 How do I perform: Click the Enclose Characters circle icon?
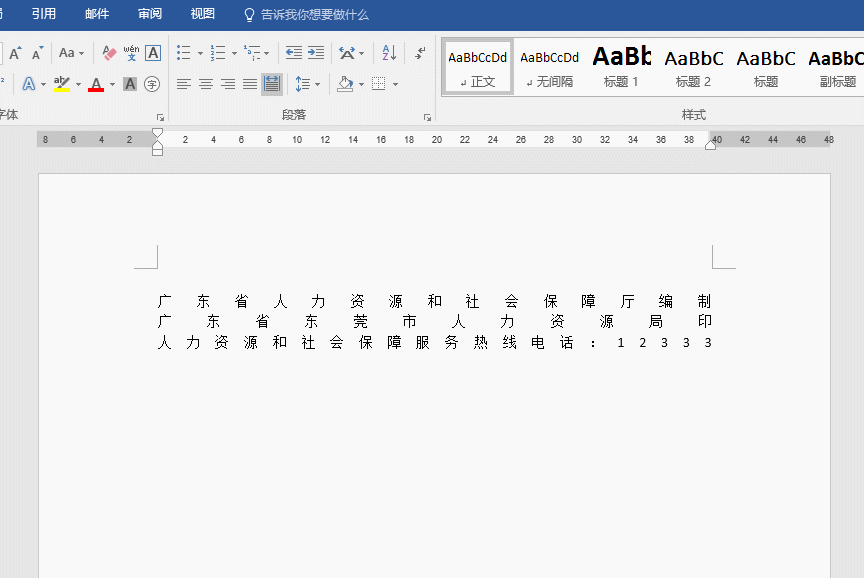click(152, 84)
